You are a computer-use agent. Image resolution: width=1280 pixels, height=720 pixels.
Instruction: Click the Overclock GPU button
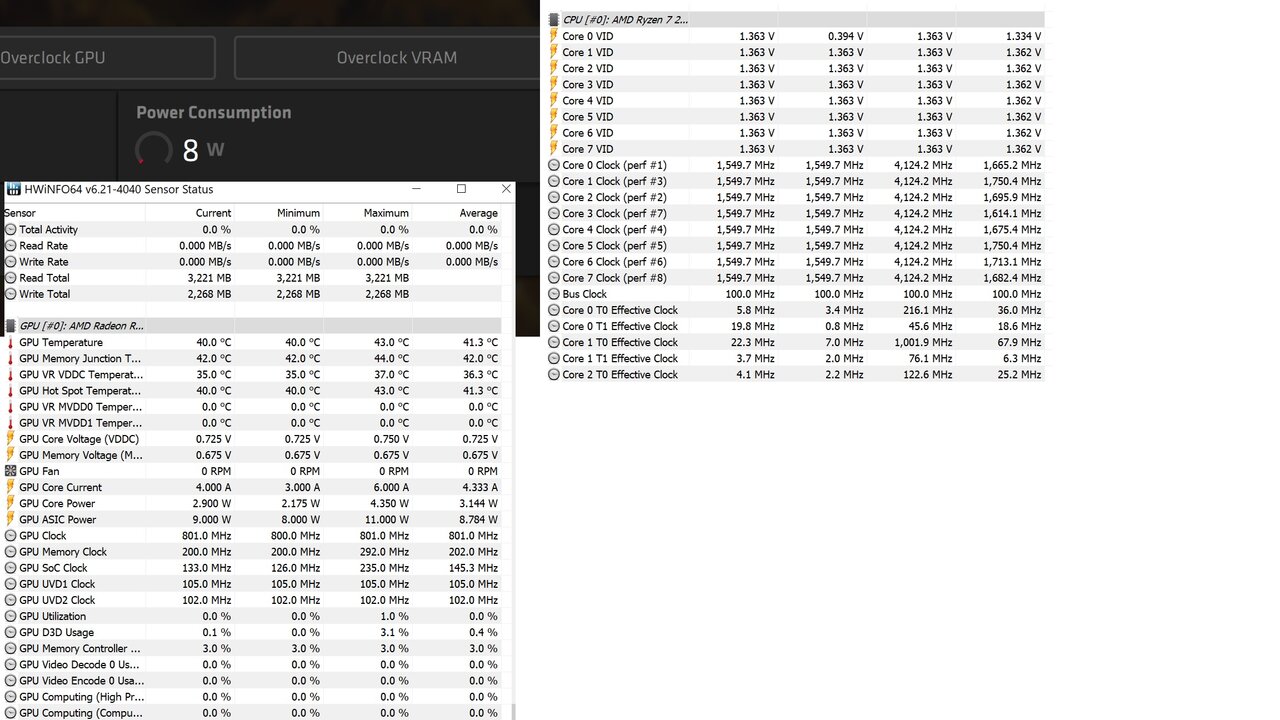coord(107,58)
